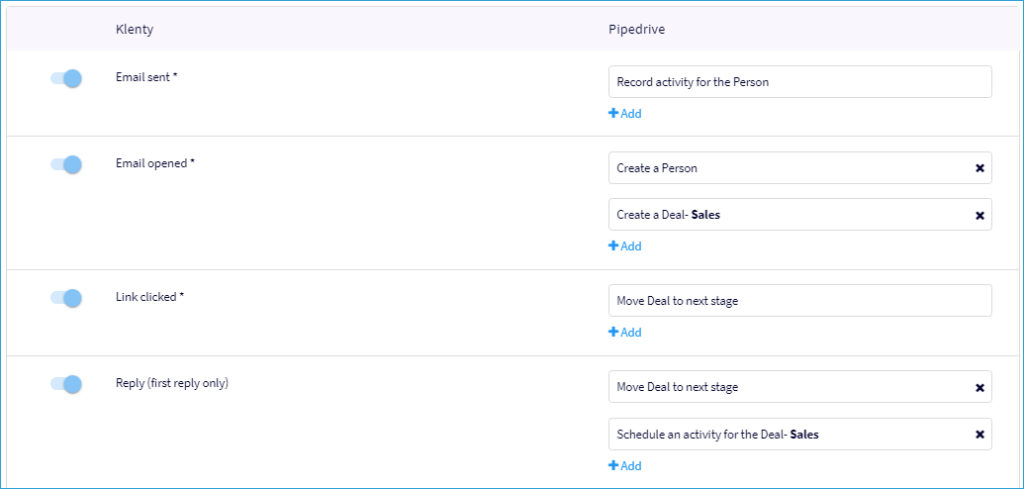Turn off the Reply (first reply only) switch

point(66,384)
